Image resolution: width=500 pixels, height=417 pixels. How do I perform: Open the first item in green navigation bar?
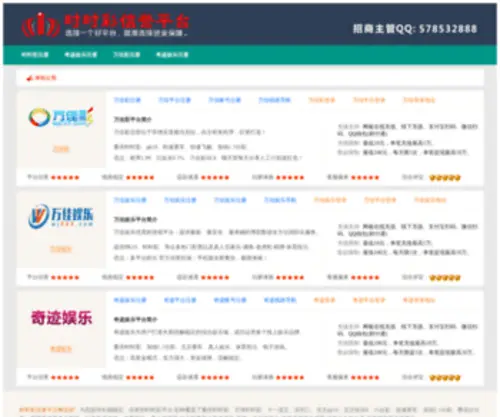click(35, 55)
